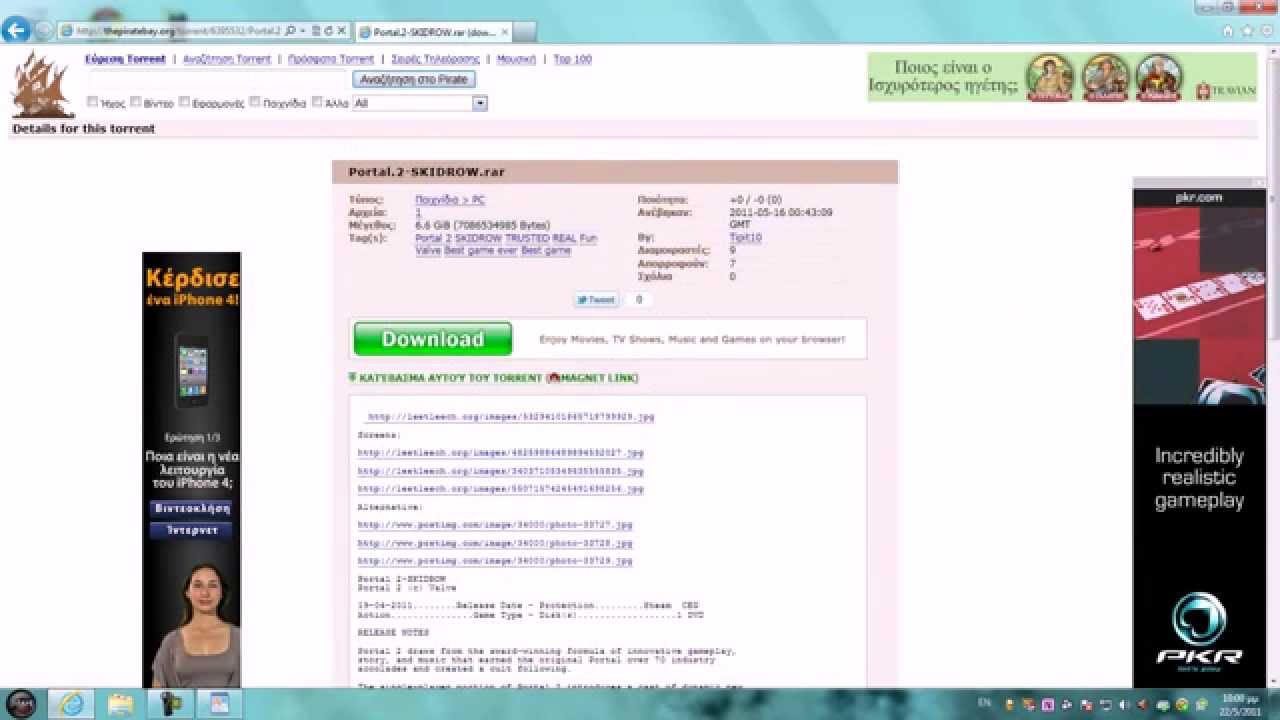This screenshot has width=1280, height=720.
Task: Click the Εύρεση Torrent menu link
Action: click(x=125, y=59)
